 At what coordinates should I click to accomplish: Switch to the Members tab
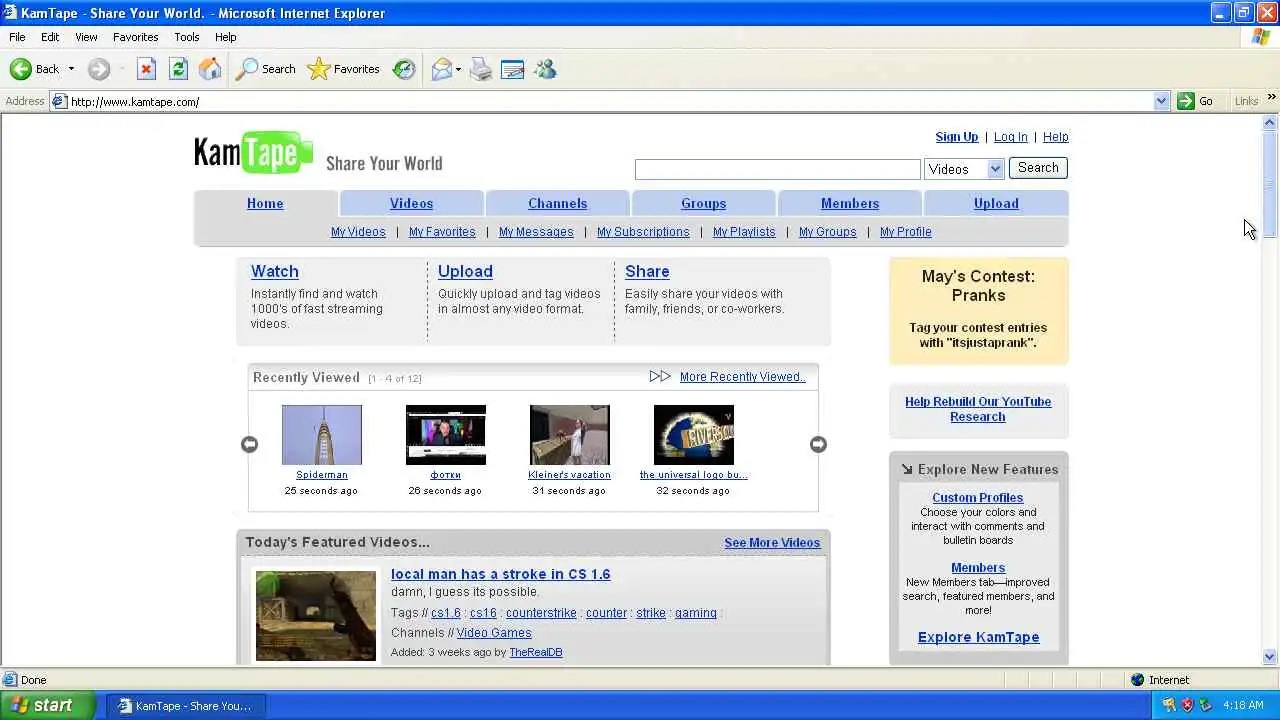[850, 203]
